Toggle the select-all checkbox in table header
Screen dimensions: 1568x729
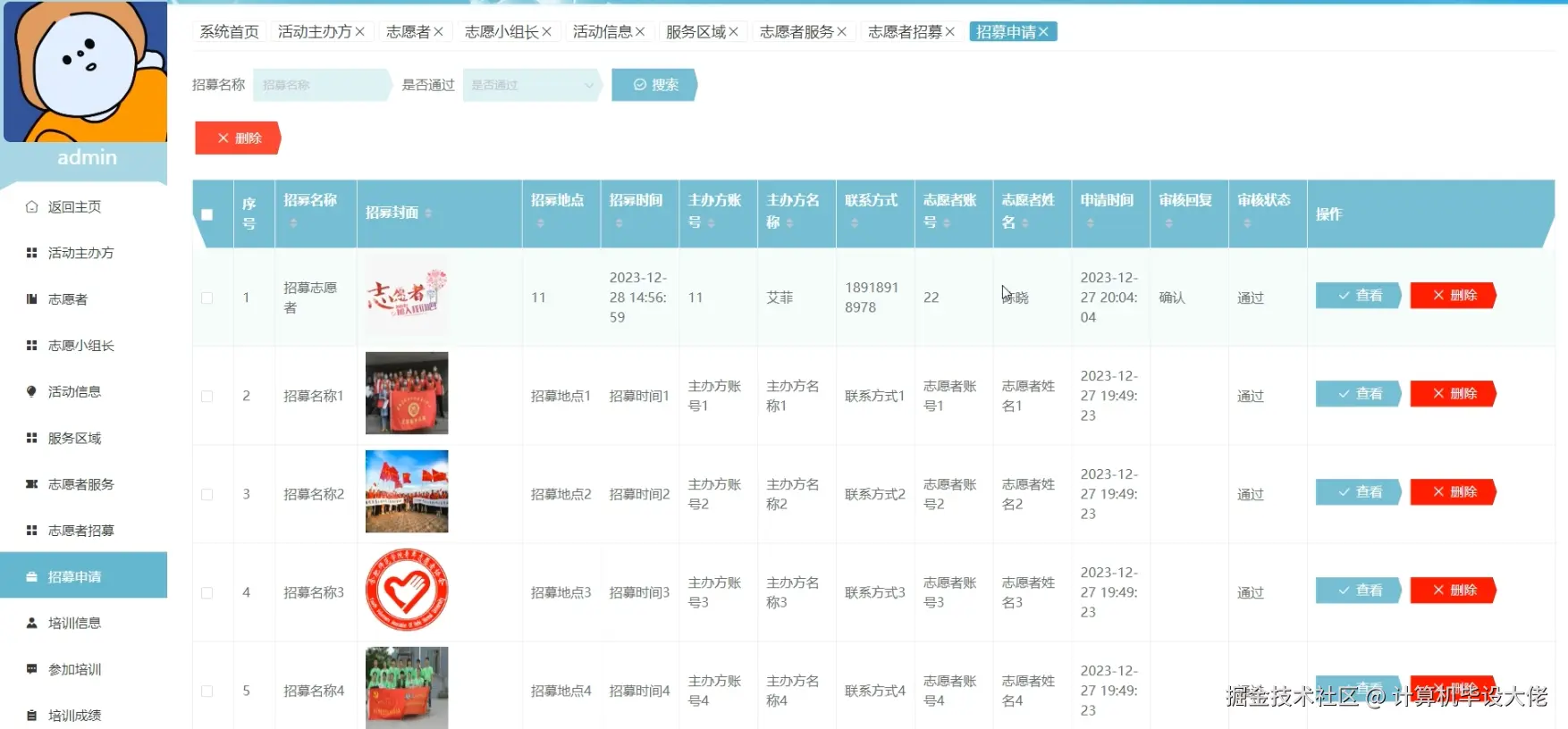click(207, 214)
